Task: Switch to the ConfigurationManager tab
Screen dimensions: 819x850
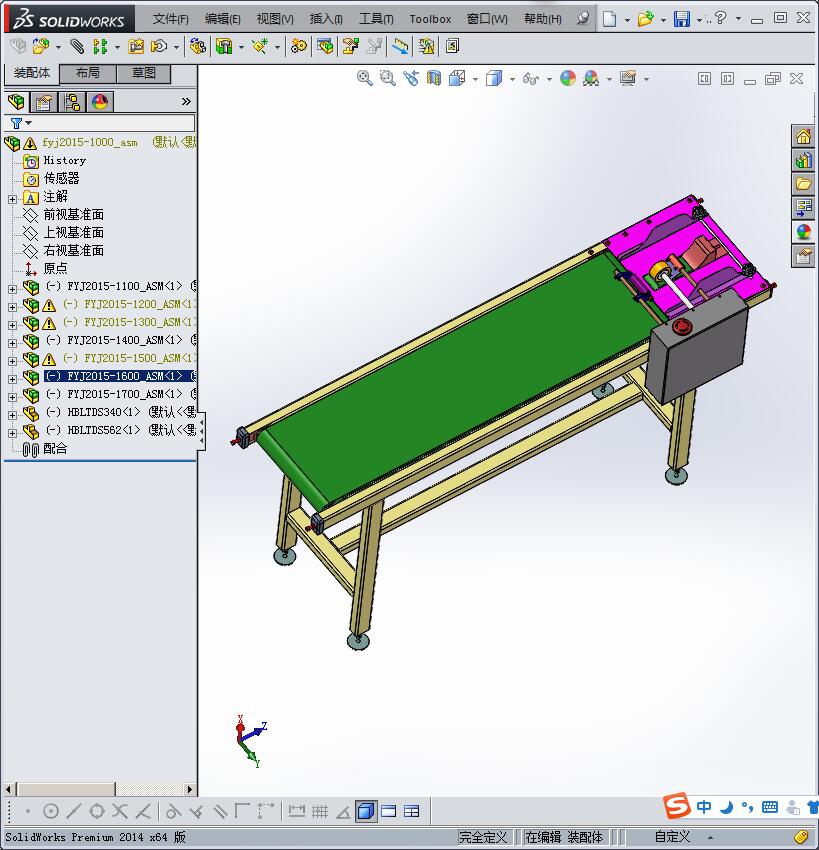Action: (72, 101)
